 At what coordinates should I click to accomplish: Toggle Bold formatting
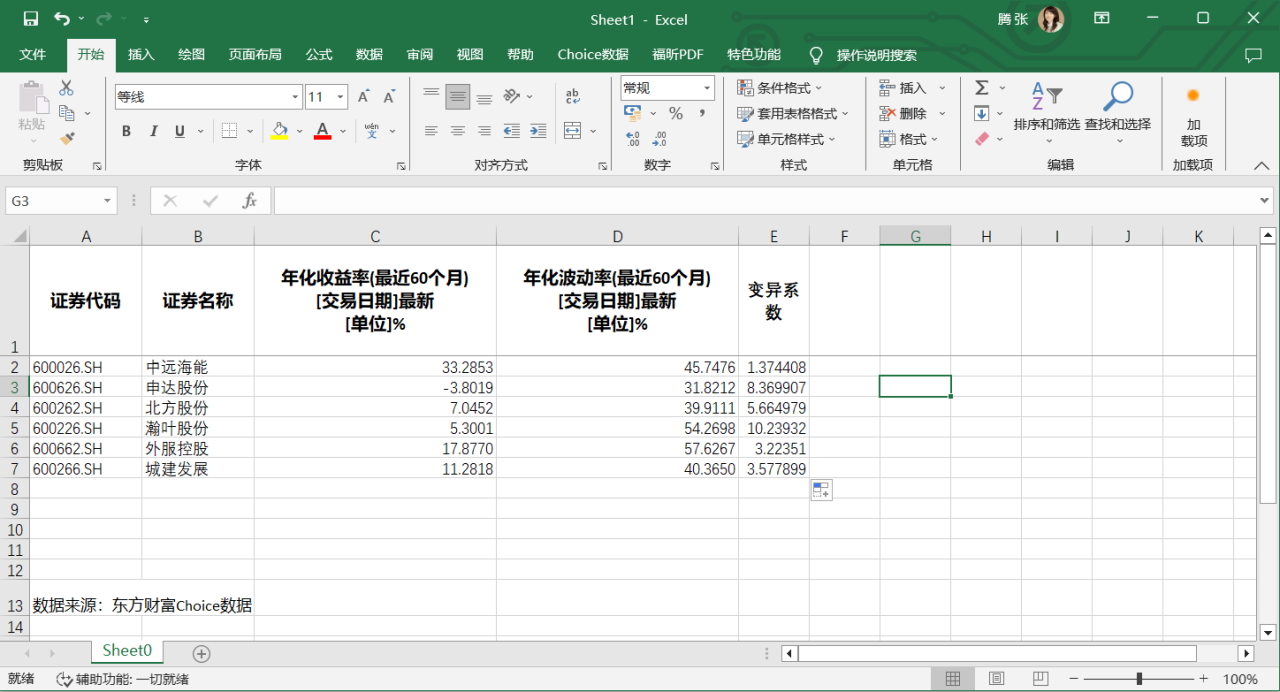126,131
